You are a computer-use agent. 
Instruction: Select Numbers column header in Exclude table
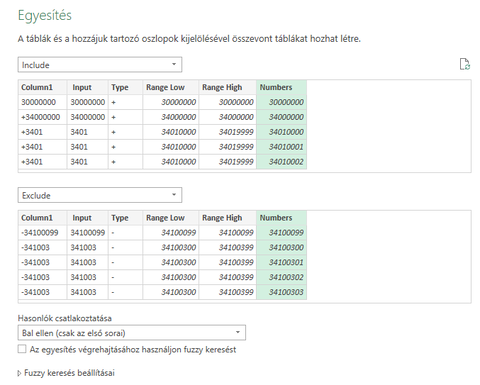[x=282, y=218]
